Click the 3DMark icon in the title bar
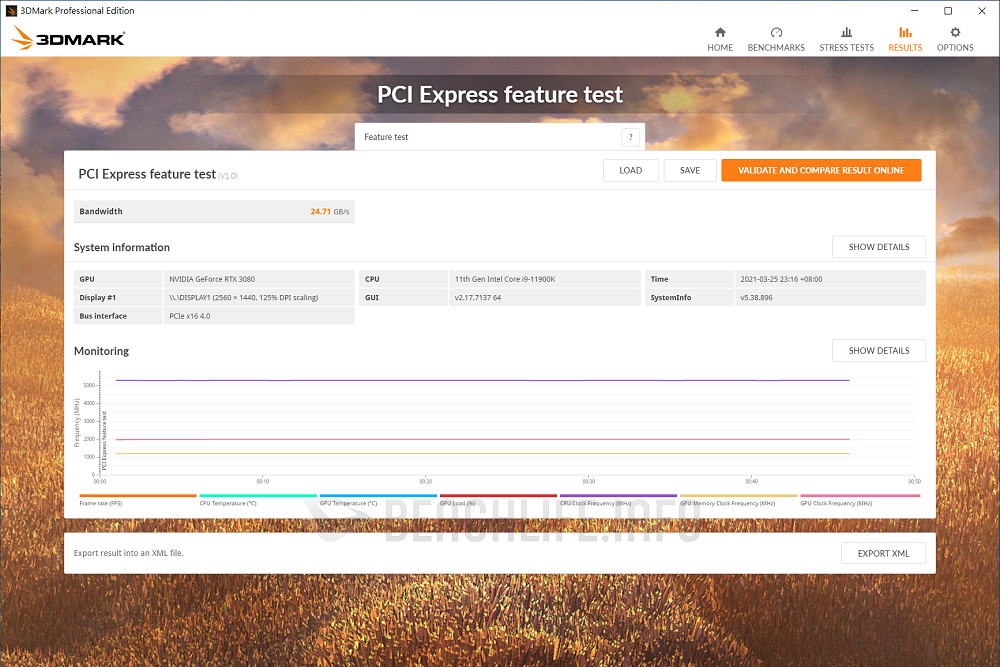Image resolution: width=1000 pixels, height=667 pixels. tap(10, 10)
